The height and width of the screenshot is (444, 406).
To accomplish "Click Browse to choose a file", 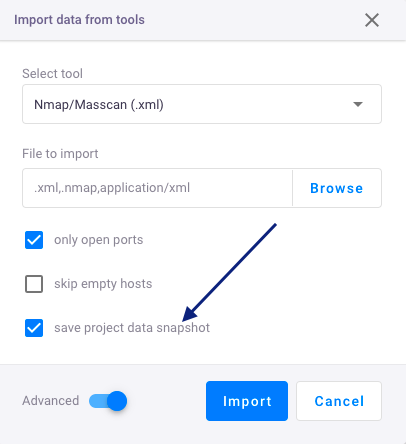I will [x=337, y=188].
